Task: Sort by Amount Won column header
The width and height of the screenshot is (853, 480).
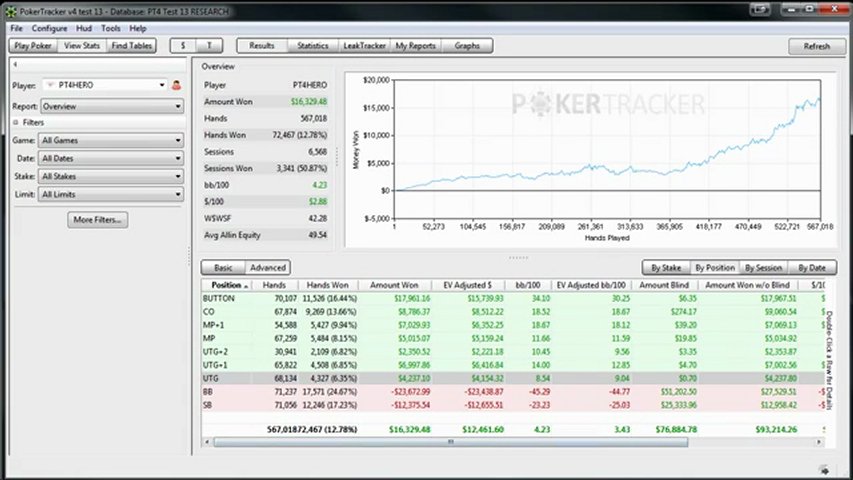Action: point(394,285)
